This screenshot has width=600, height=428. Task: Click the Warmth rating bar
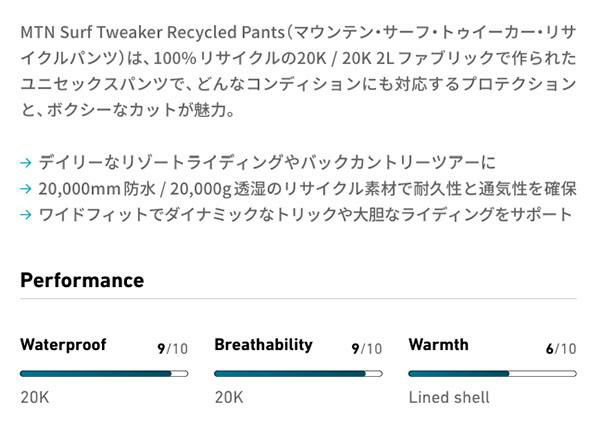(492, 373)
